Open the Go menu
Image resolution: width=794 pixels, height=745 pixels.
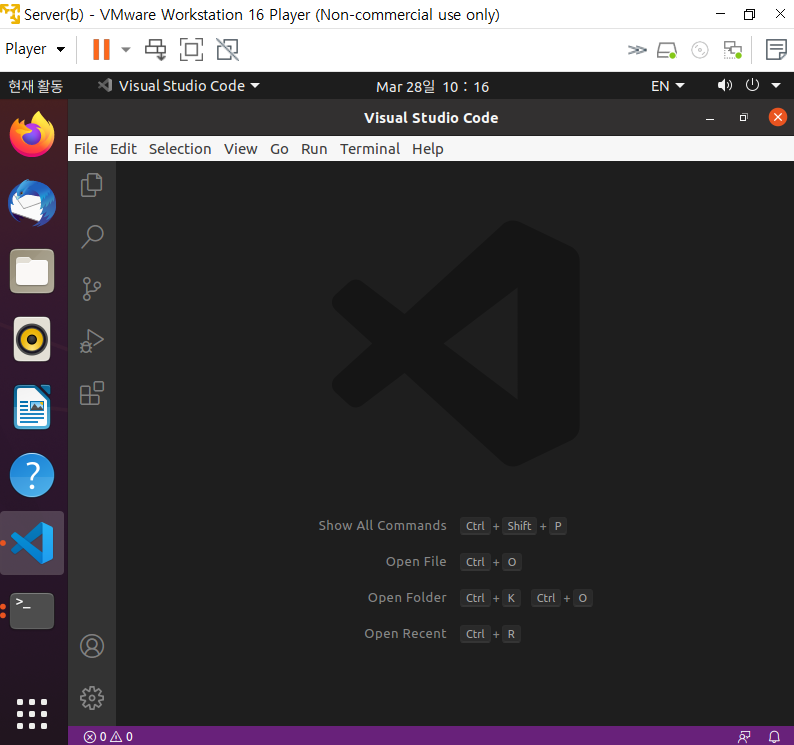pos(279,149)
